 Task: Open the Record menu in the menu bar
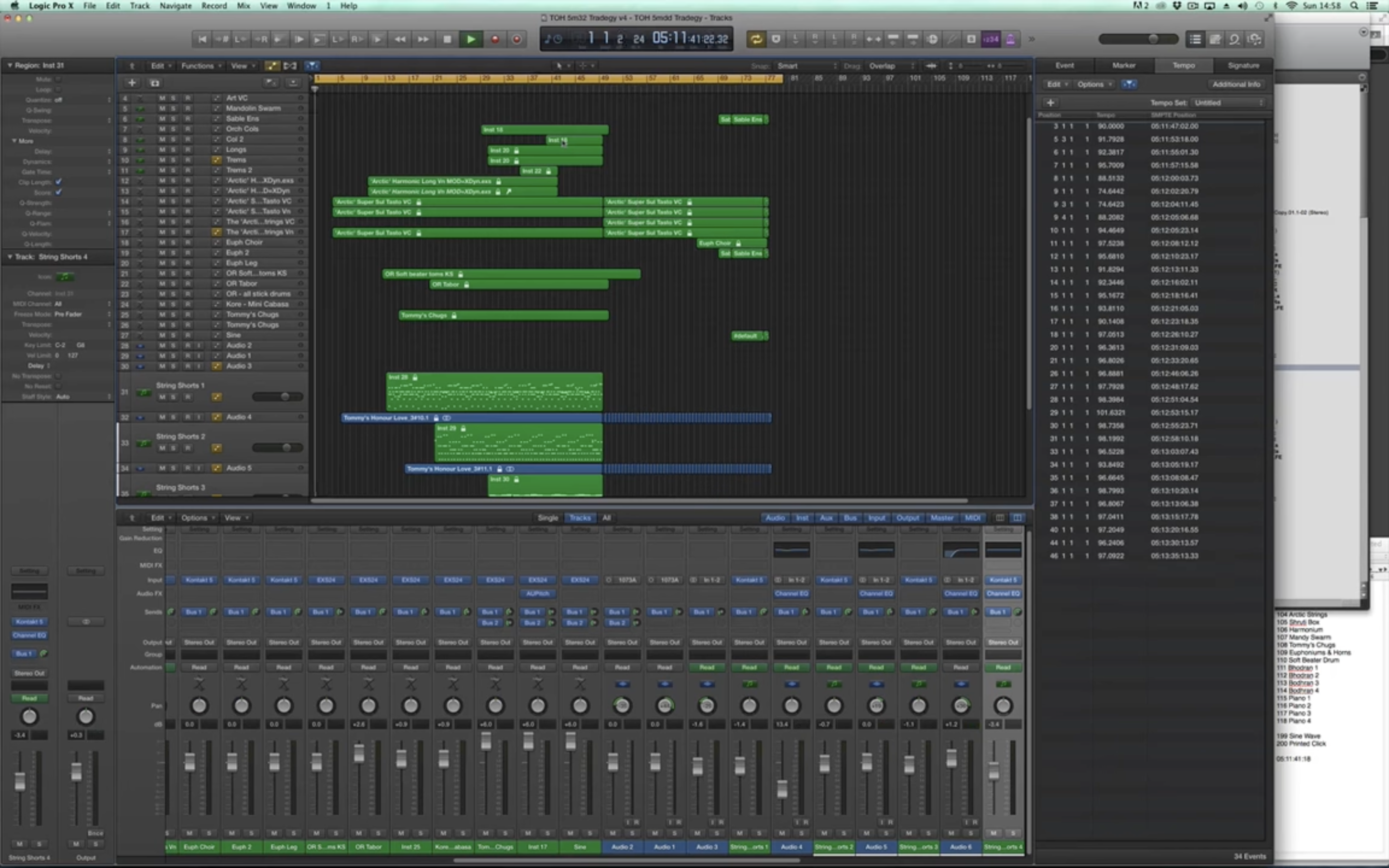click(213, 6)
